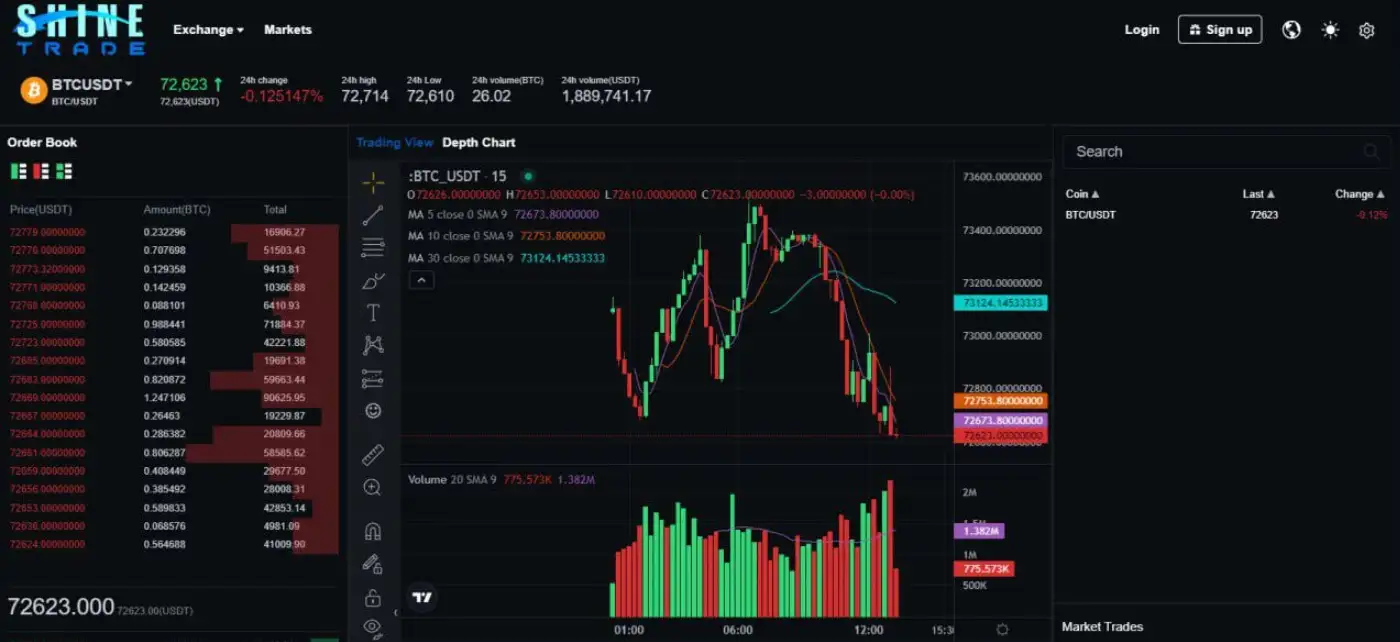The image size is (1400, 642).
Task: Switch to the Depth Chart tab
Action: (479, 143)
